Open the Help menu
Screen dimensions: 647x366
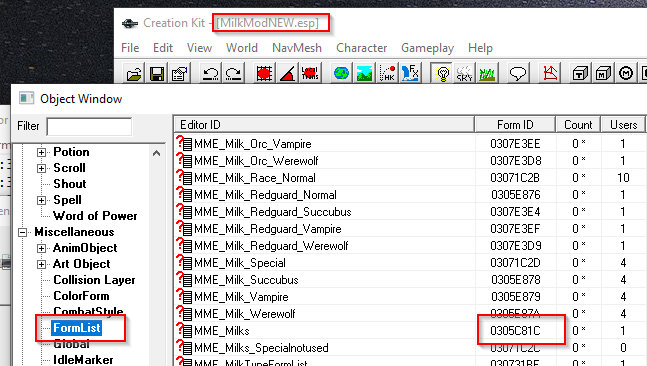coord(480,48)
